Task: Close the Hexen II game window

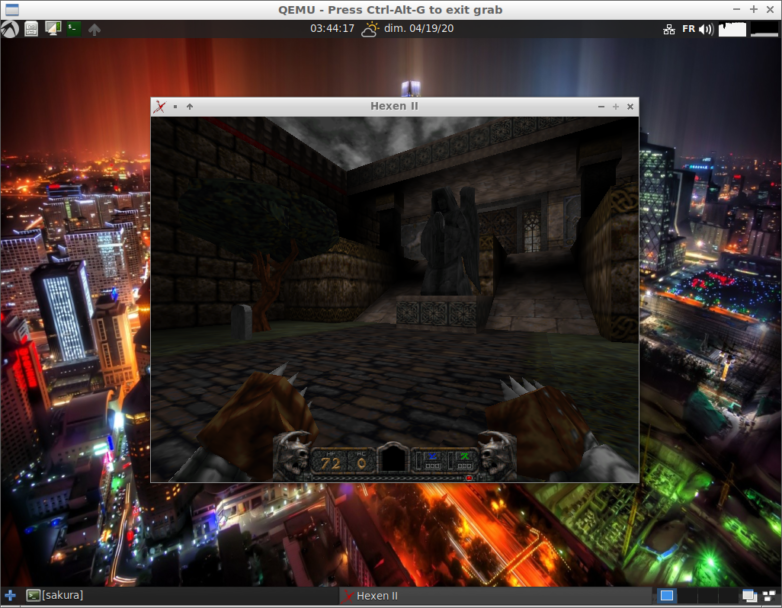Action: (x=630, y=107)
